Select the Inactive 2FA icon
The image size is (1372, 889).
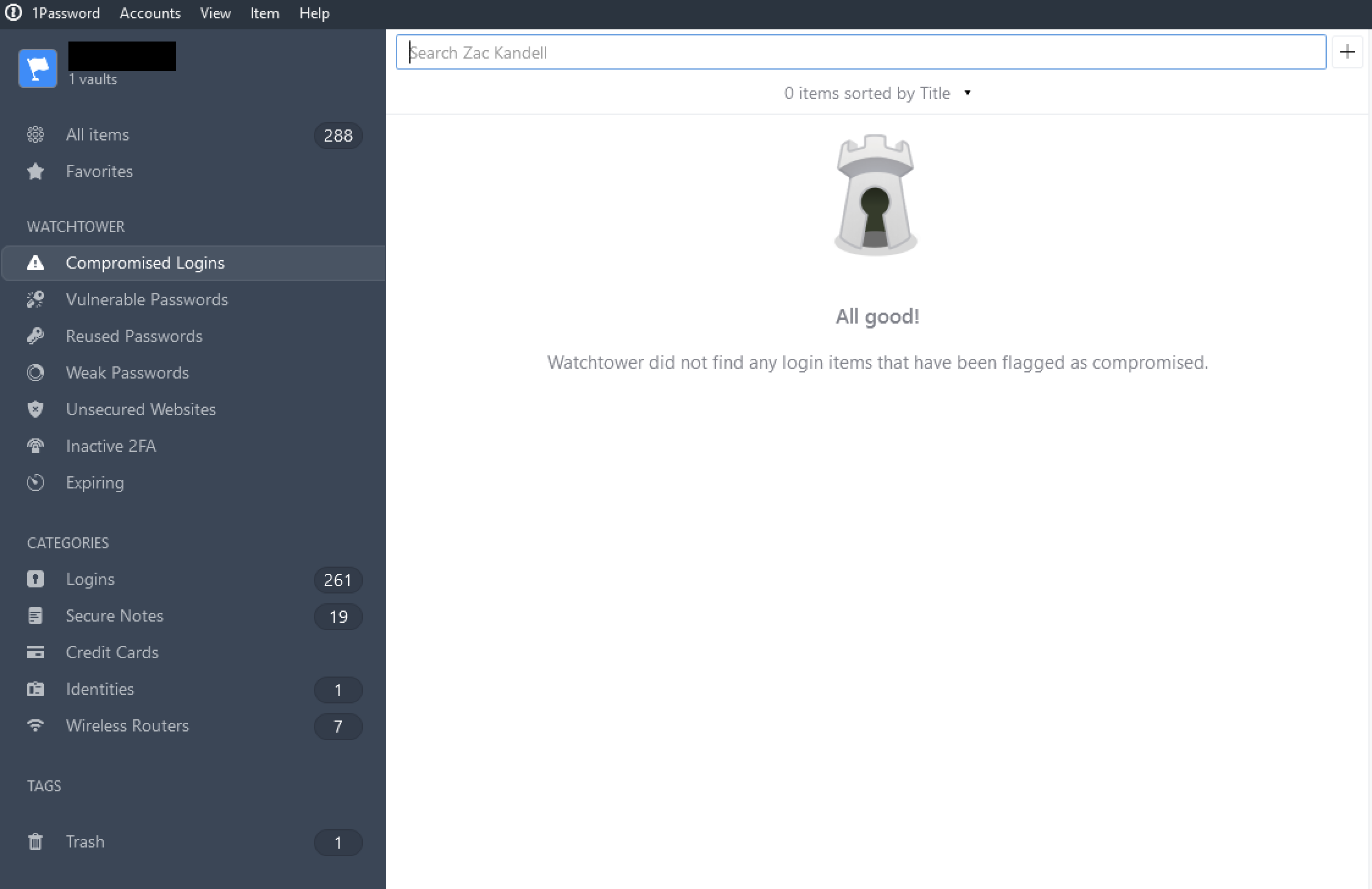point(36,445)
